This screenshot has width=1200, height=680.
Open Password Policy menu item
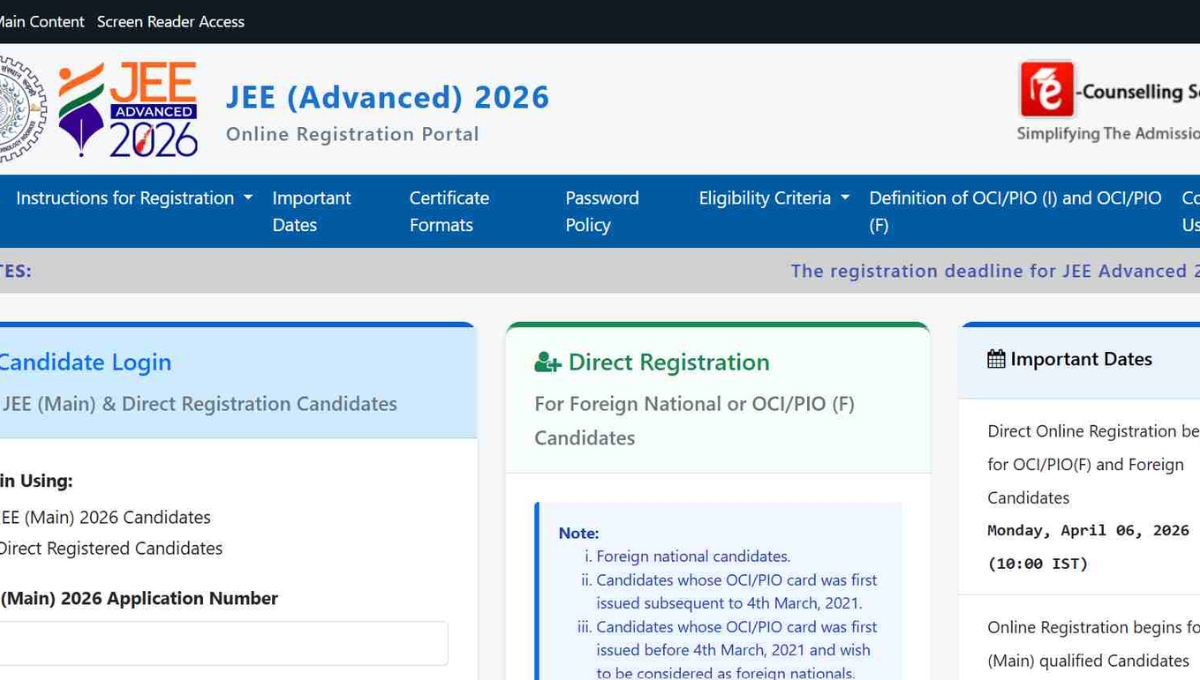pyautogui.click(x=602, y=211)
